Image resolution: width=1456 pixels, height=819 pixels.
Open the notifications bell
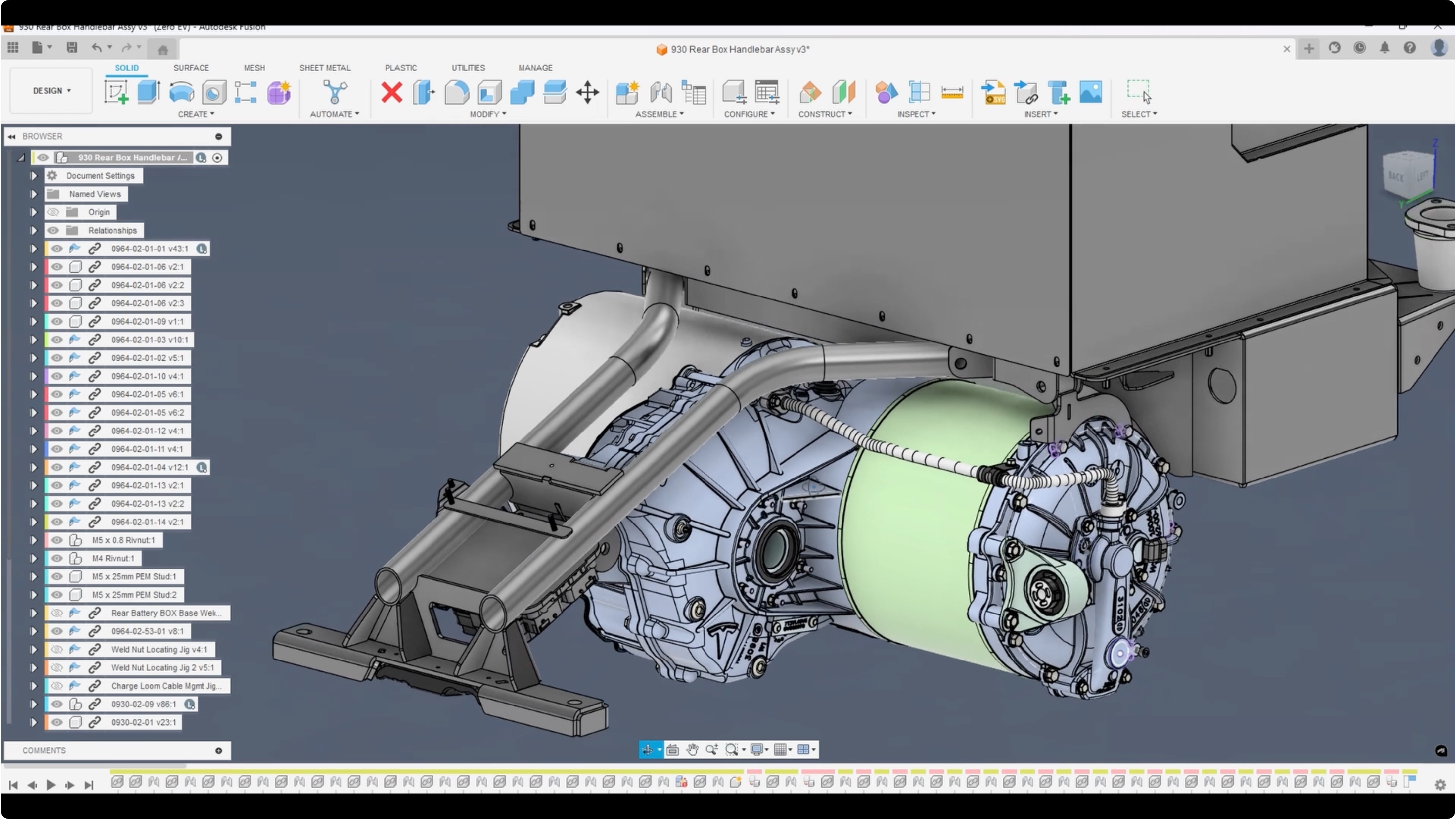[1384, 48]
